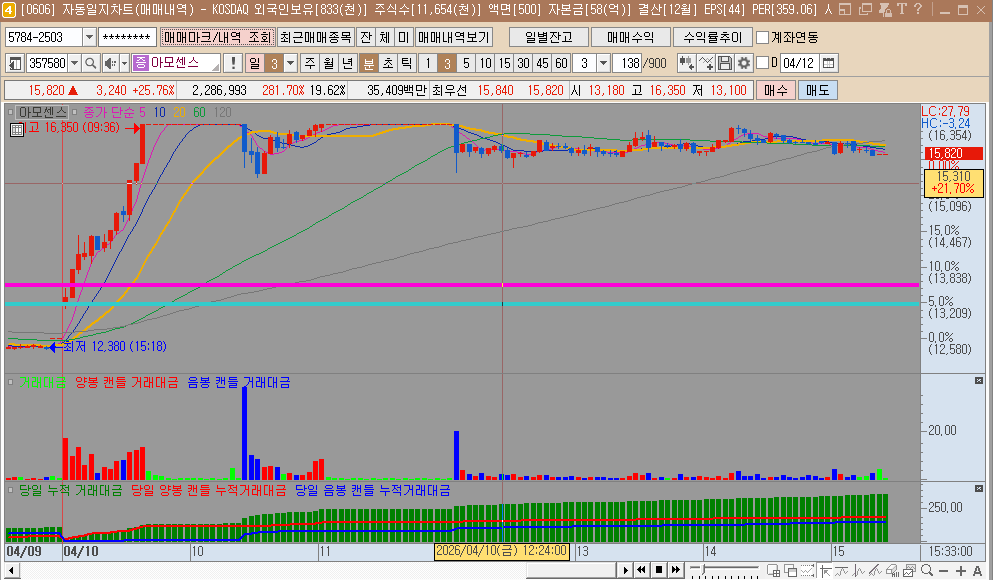Click the 매매내역보기 button
The image size is (993, 580).
454,37
